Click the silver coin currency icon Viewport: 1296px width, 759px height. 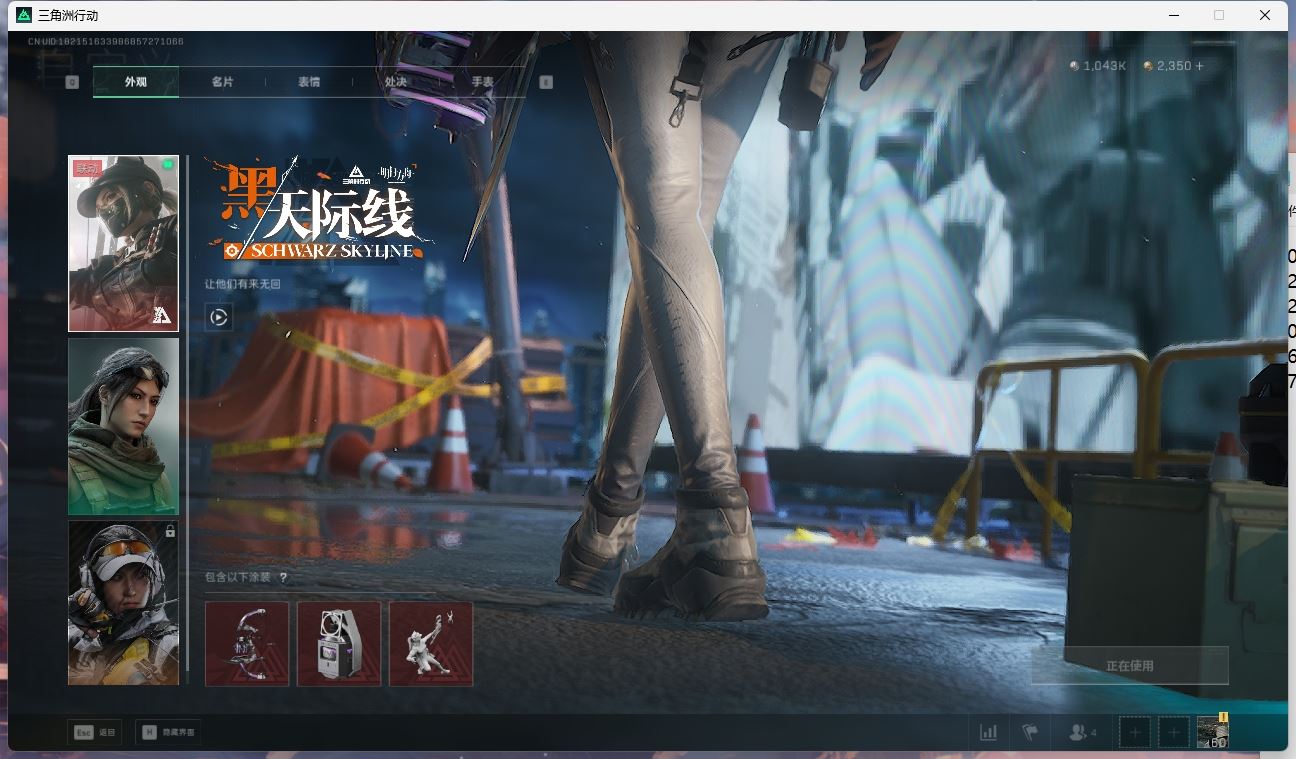coord(1075,66)
